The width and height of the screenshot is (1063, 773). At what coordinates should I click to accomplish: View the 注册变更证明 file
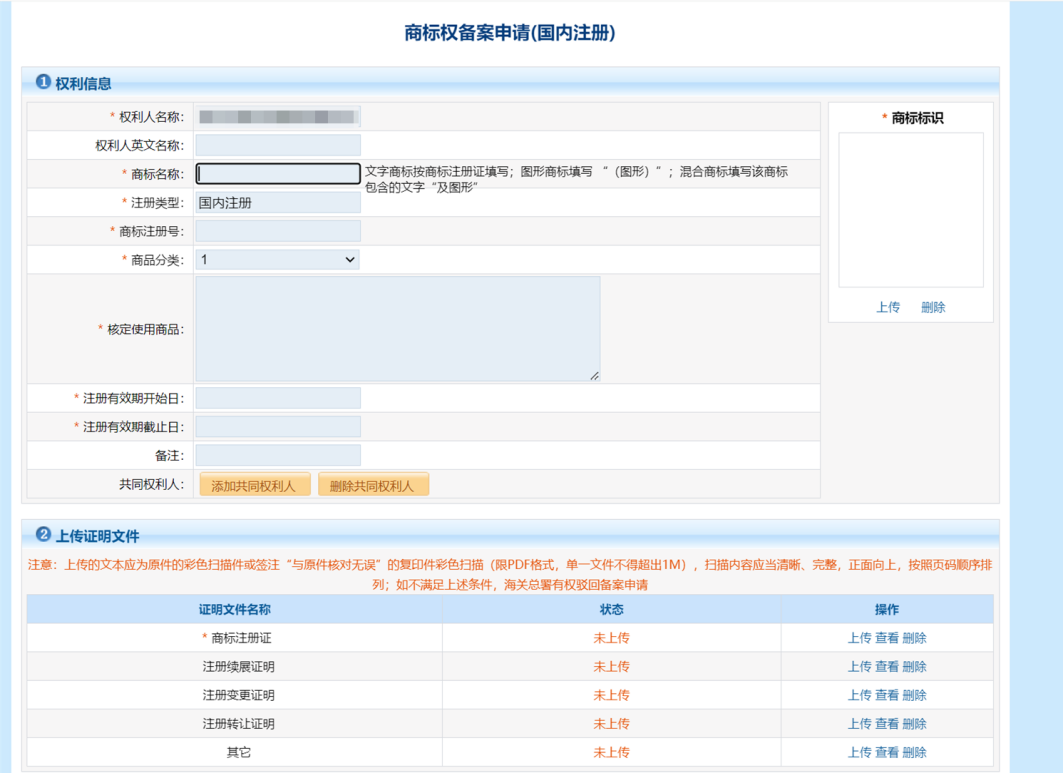point(887,695)
